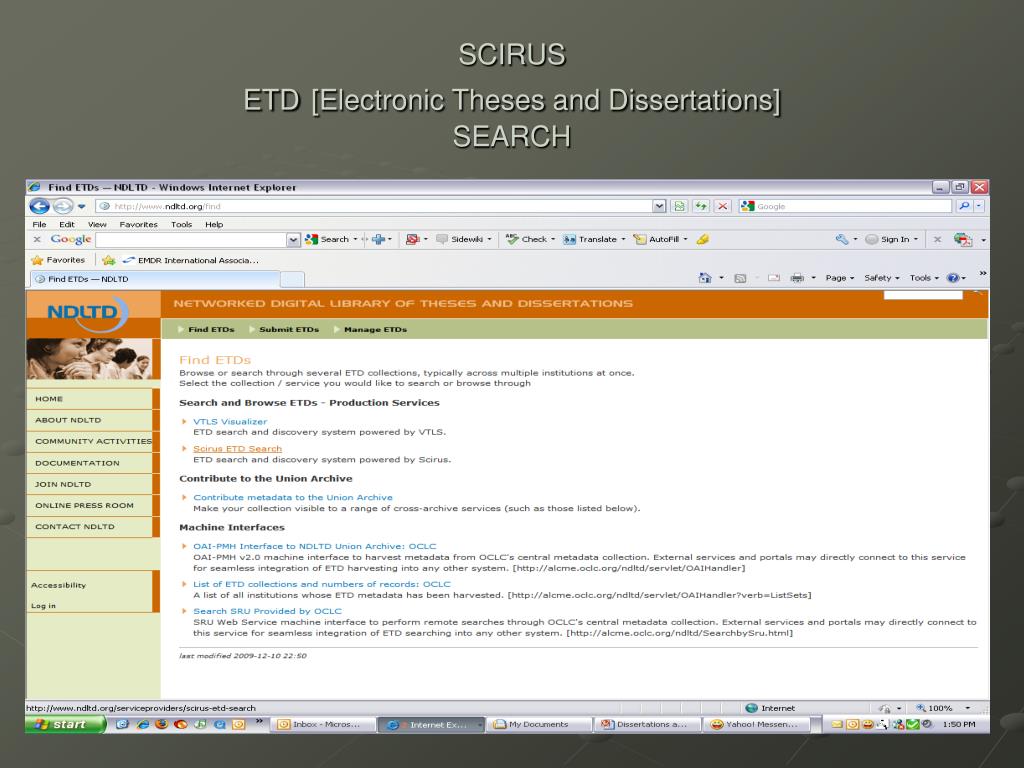Screen dimensions: 1024x768
Task: Click COMMUNITY ACTIVITIES in the sidebar
Action: 89,441
